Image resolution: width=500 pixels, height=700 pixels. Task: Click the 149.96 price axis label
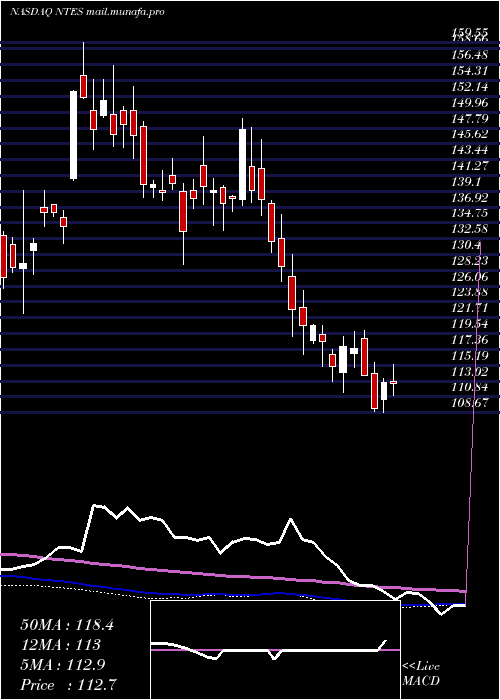point(470,102)
